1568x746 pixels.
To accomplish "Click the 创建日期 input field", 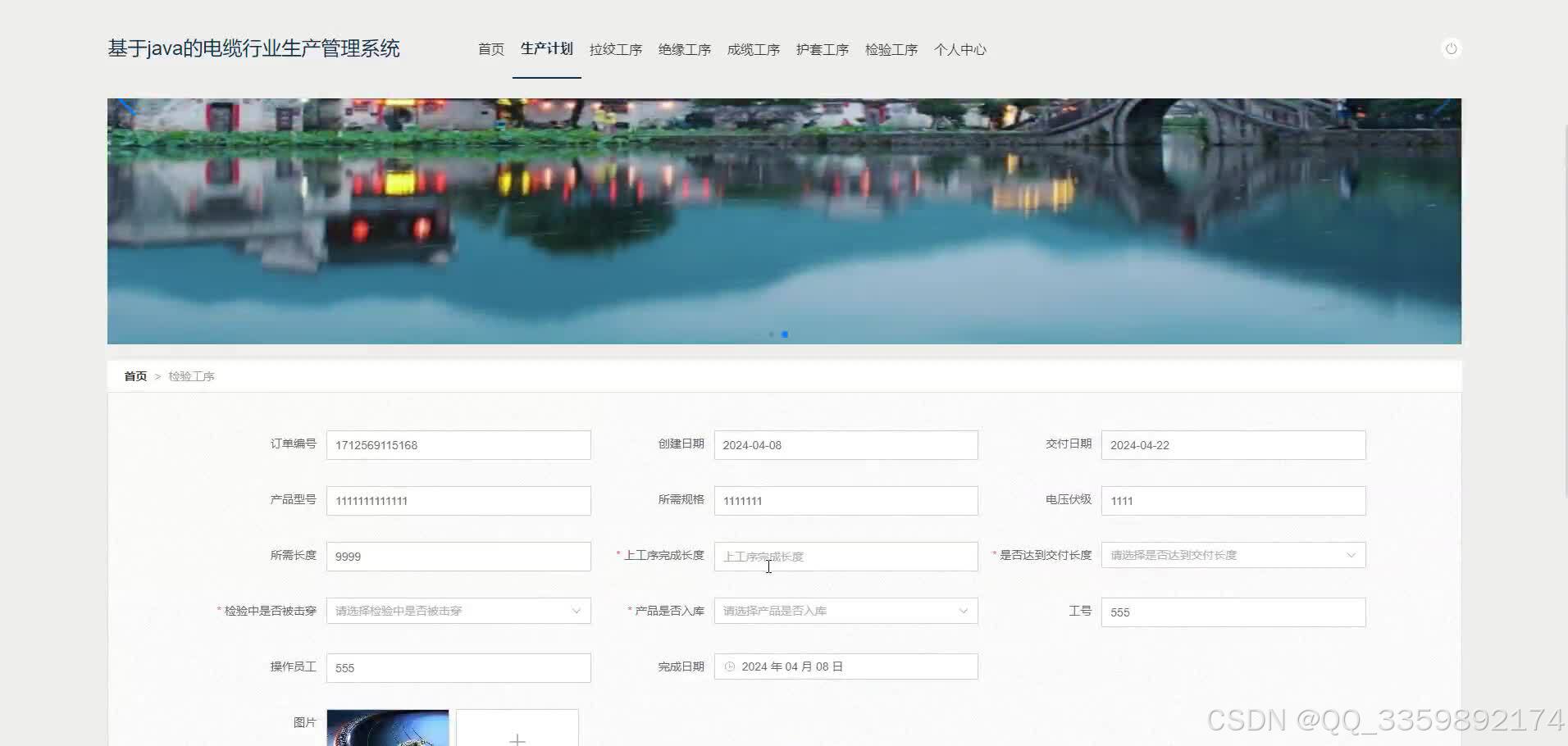I will [846, 445].
